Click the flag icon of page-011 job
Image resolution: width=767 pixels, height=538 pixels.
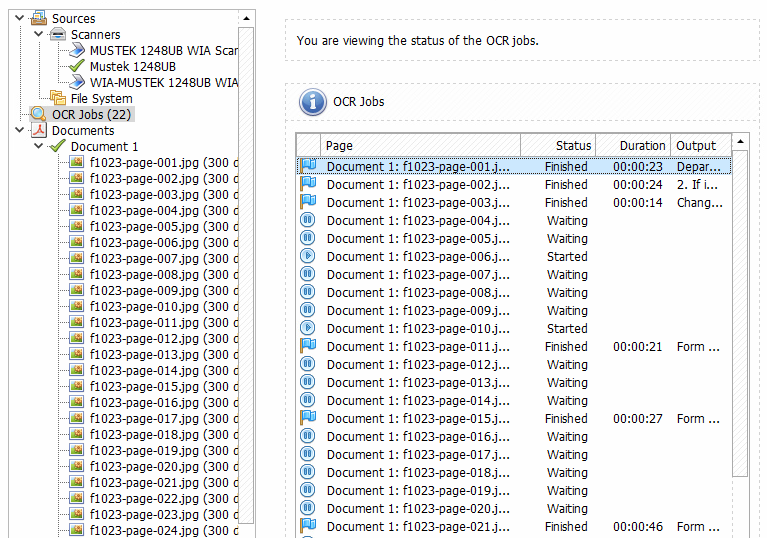(x=308, y=345)
